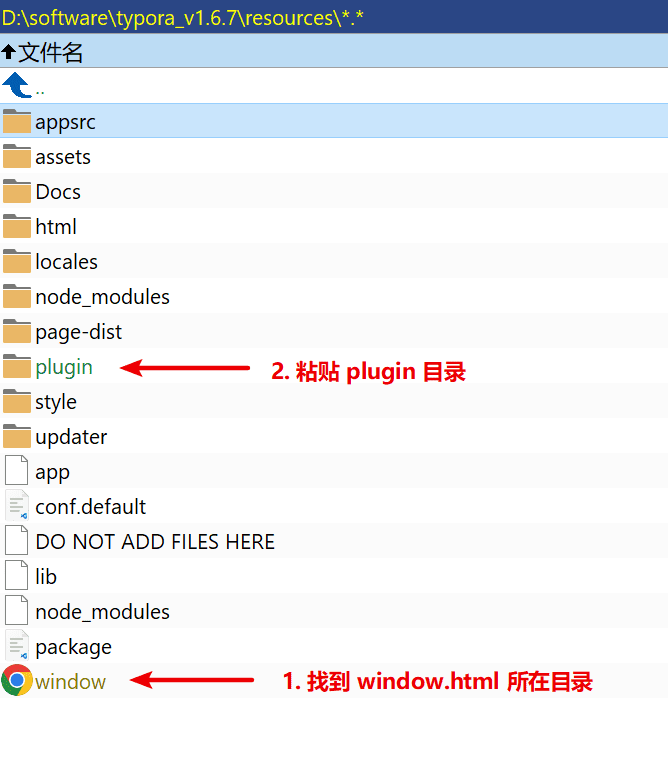
Task: Click the DO NOT ADD FILES HERE file icon
Action: tap(17, 540)
